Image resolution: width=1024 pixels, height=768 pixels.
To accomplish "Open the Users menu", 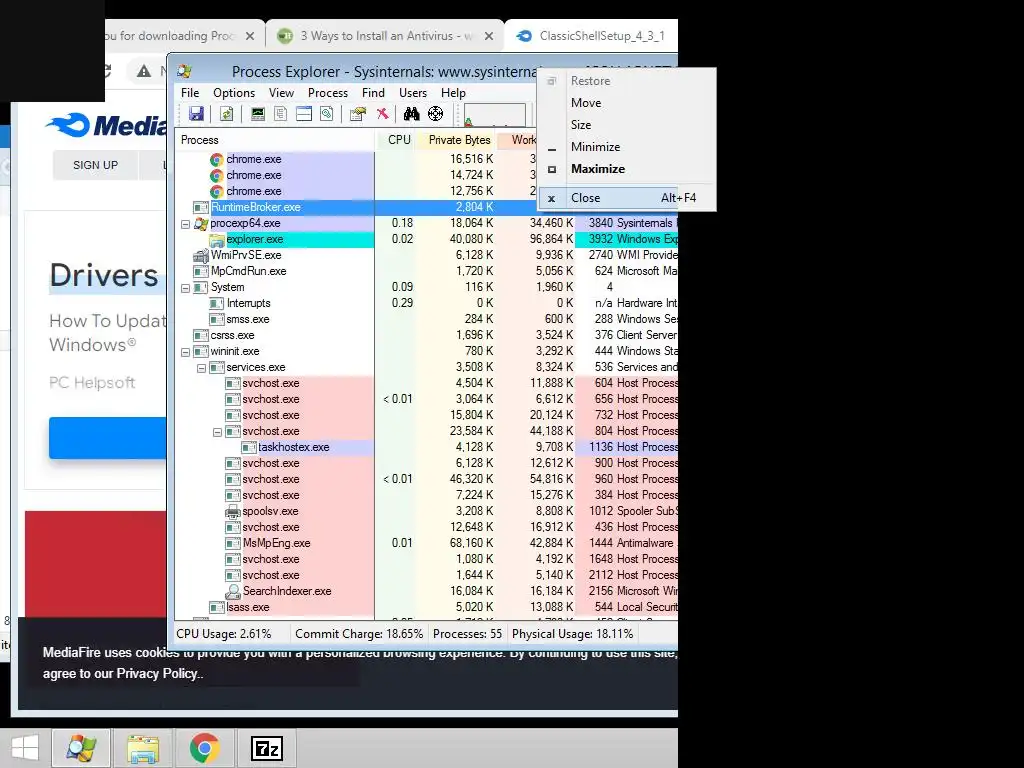I will tap(413, 93).
